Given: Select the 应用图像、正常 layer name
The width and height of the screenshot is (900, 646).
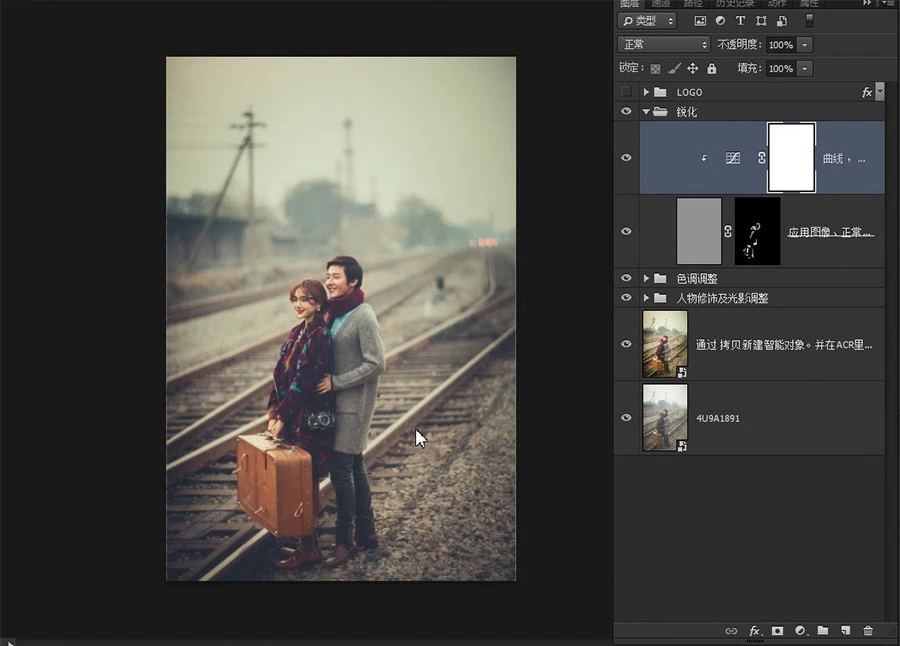Looking at the screenshot, I should [831, 231].
